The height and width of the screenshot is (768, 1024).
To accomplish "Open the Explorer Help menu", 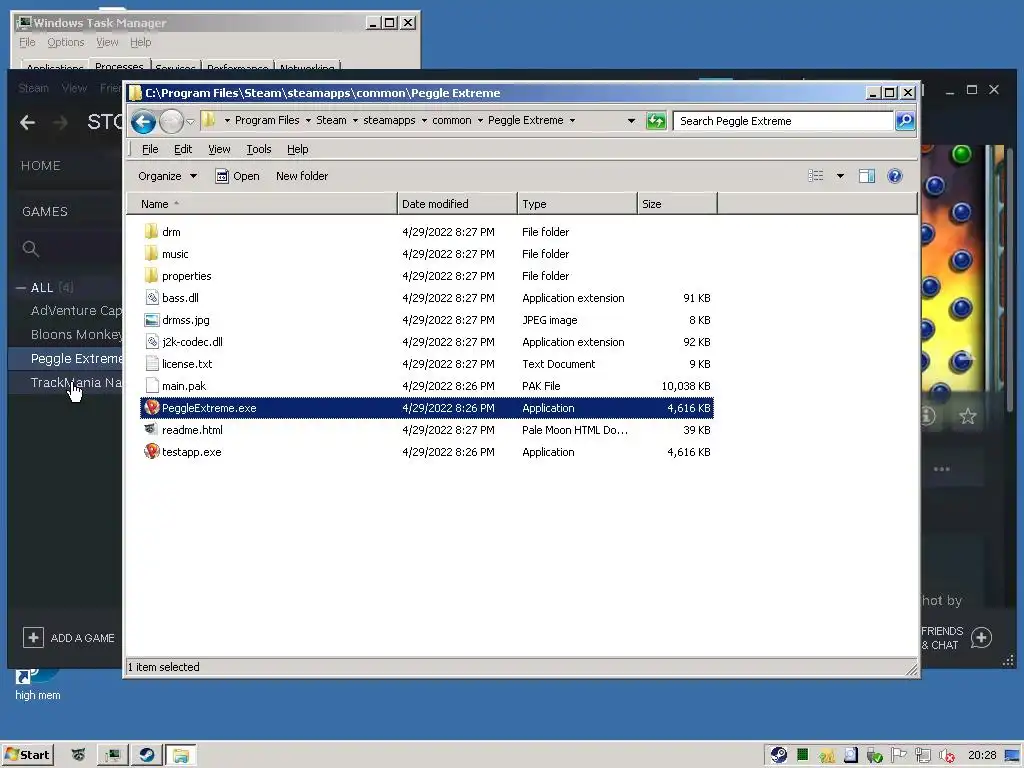I will [298, 150].
